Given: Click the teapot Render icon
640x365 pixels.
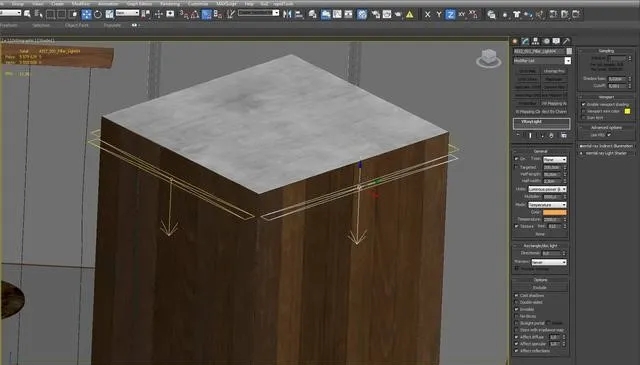Looking at the screenshot, I should pyautogui.click(x=398, y=15).
